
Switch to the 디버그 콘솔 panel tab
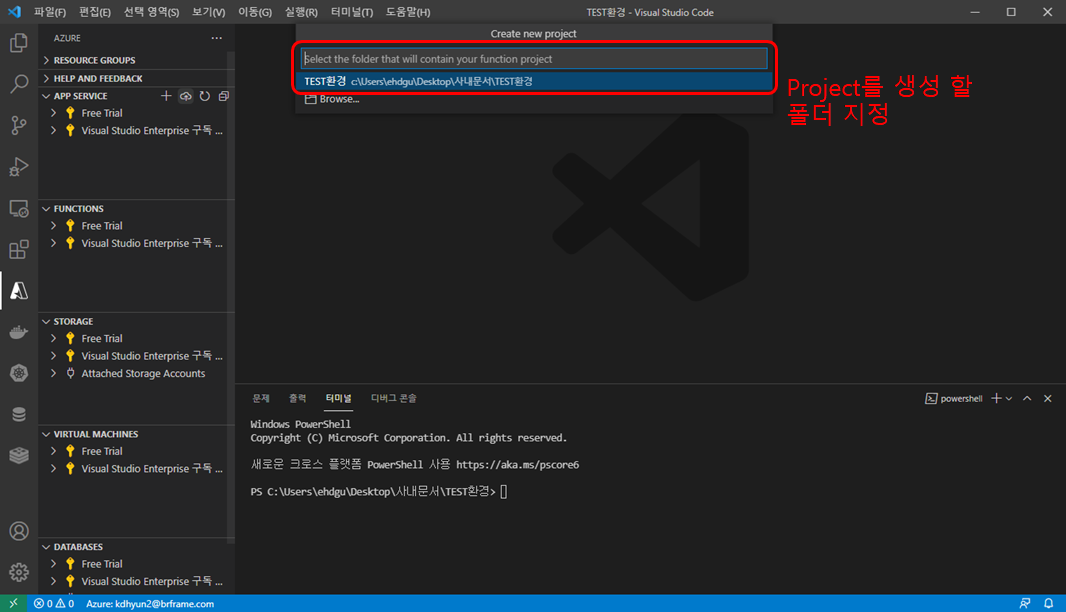click(x=394, y=398)
